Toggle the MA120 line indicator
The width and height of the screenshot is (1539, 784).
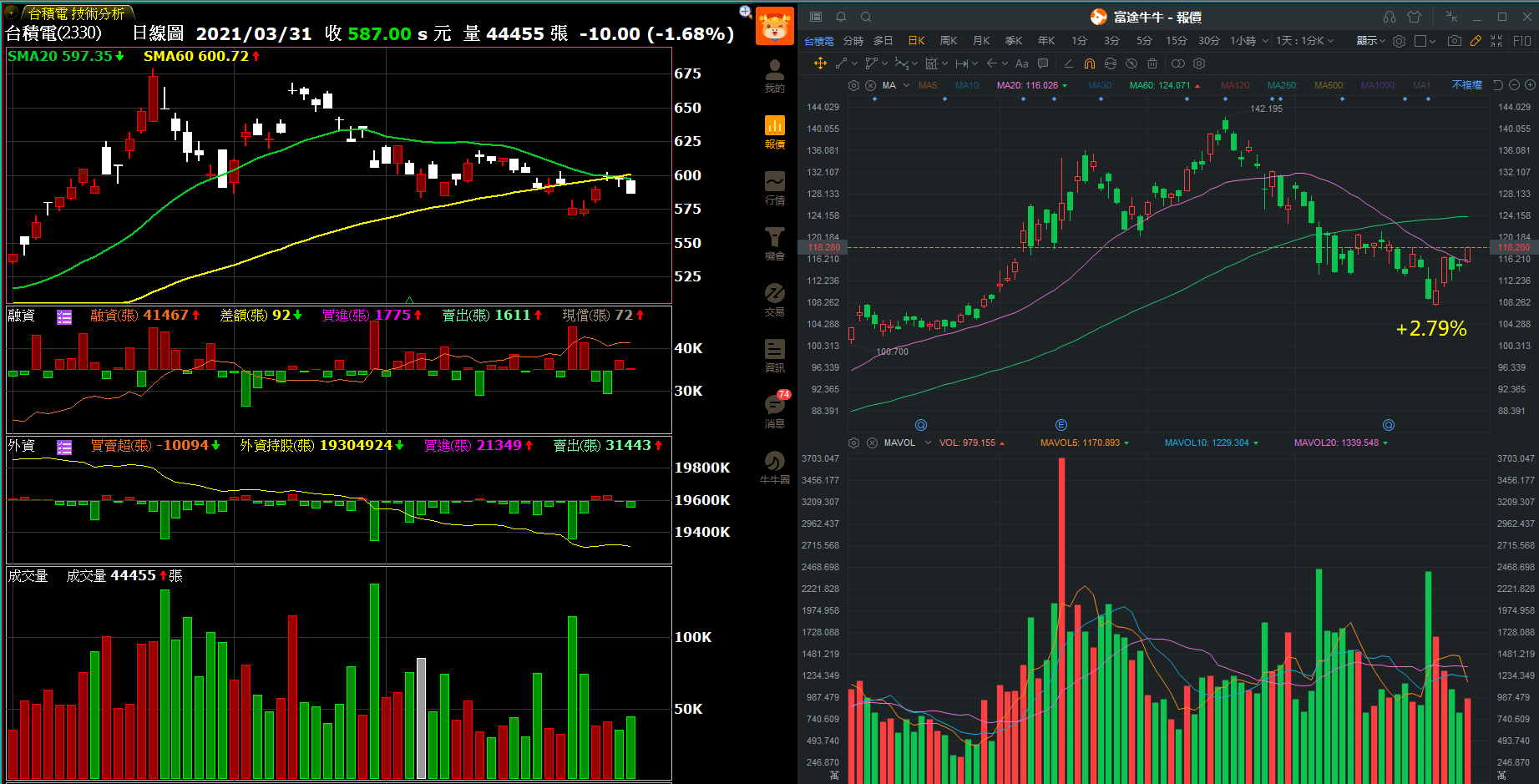[1236, 85]
